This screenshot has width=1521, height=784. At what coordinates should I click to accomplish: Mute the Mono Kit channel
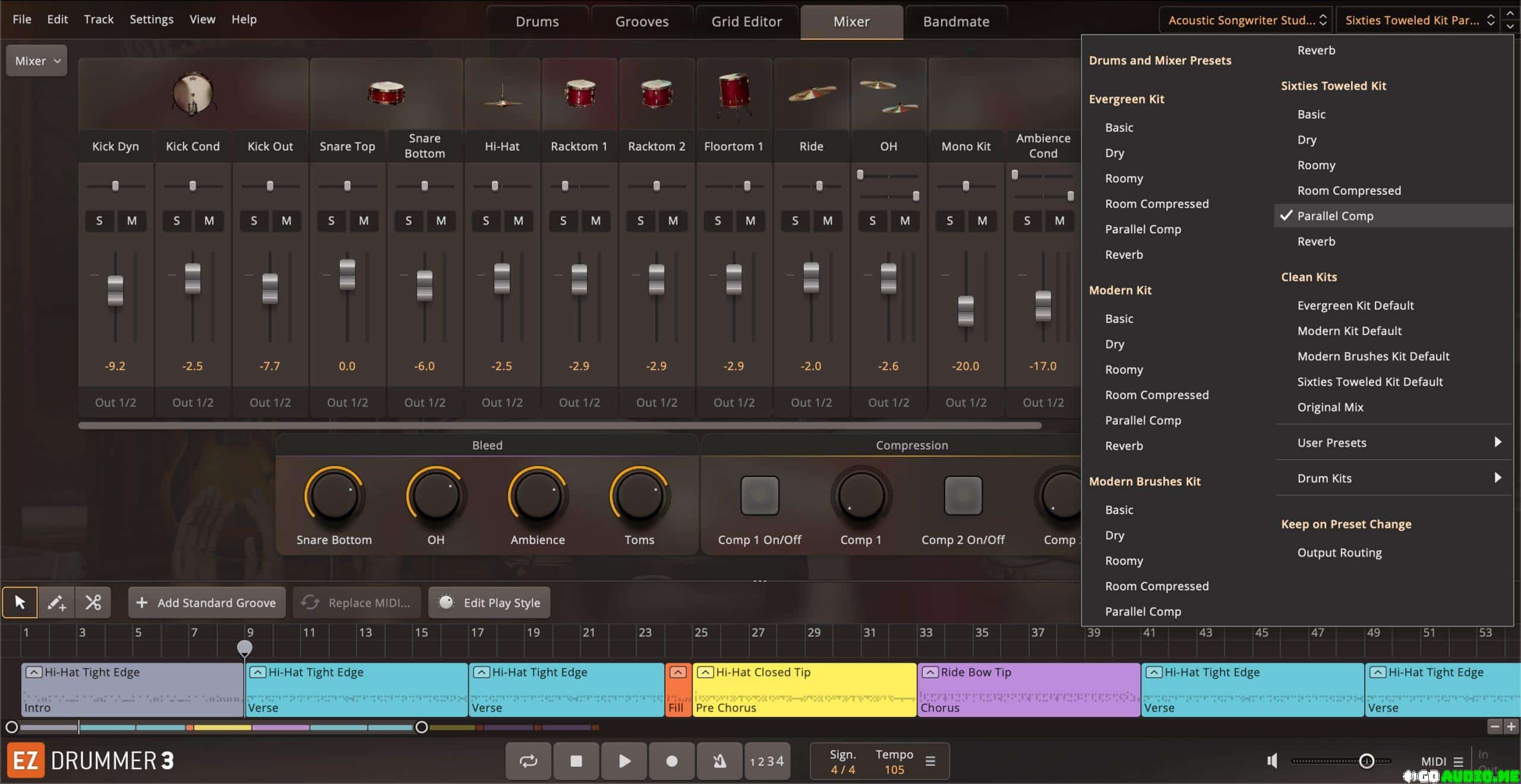coord(982,220)
